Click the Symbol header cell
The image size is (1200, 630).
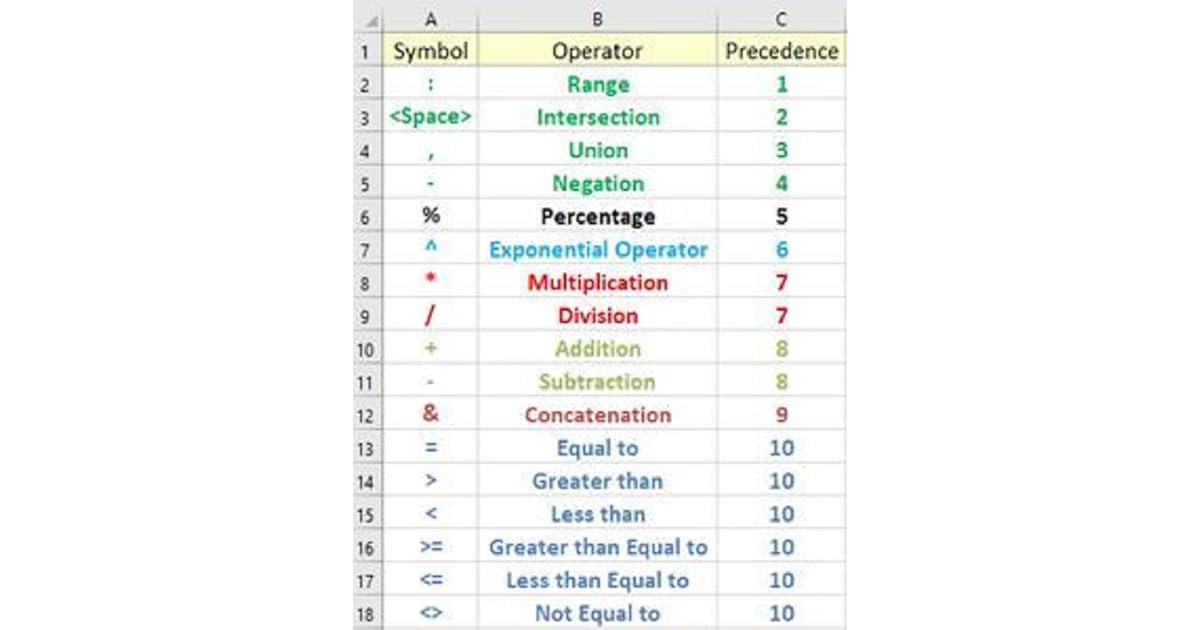click(430, 51)
